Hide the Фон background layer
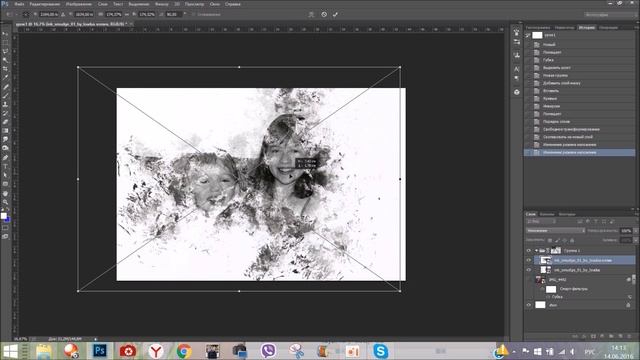The height and width of the screenshot is (360, 640). tap(529, 305)
